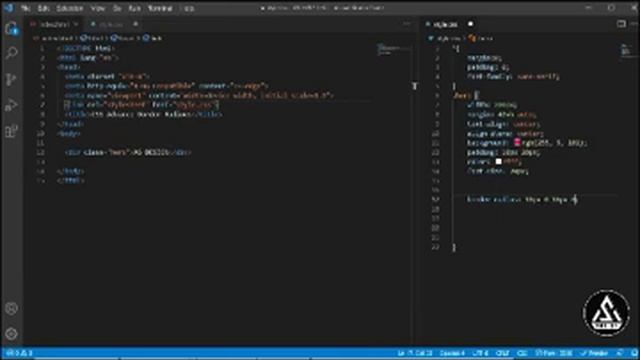Click the link rel stylesheet line
Image resolution: width=640 pixels, height=360 pixels.
(x=142, y=105)
